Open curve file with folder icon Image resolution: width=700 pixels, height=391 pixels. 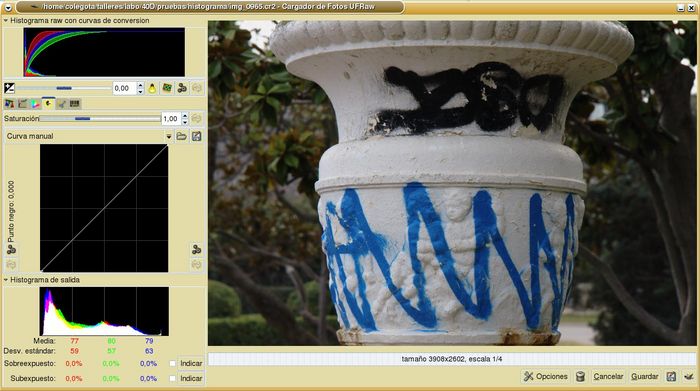[x=181, y=136]
